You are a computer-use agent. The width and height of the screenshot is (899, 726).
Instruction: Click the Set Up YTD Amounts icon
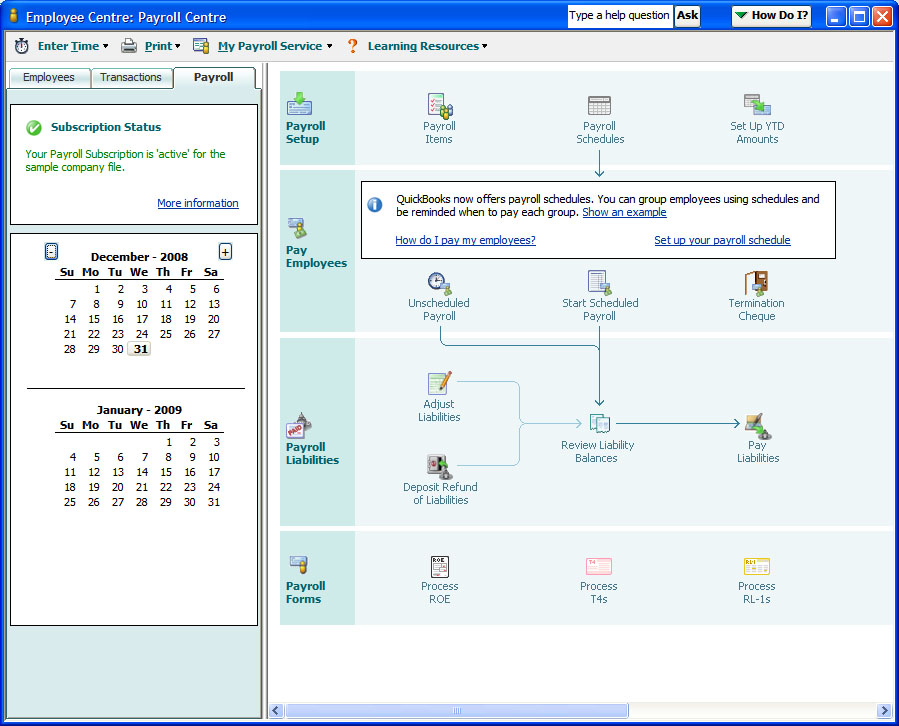click(757, 106)
